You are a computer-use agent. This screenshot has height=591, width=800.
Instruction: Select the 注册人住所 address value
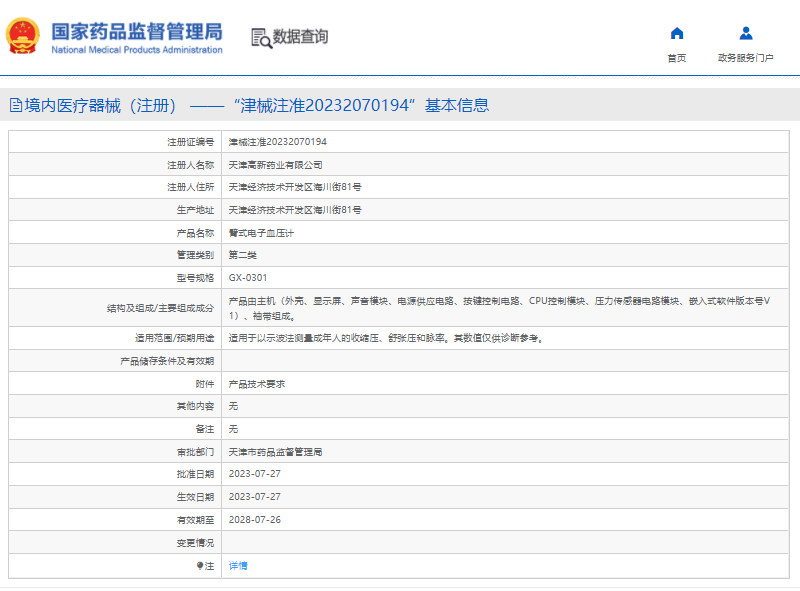tap(295, 187)
